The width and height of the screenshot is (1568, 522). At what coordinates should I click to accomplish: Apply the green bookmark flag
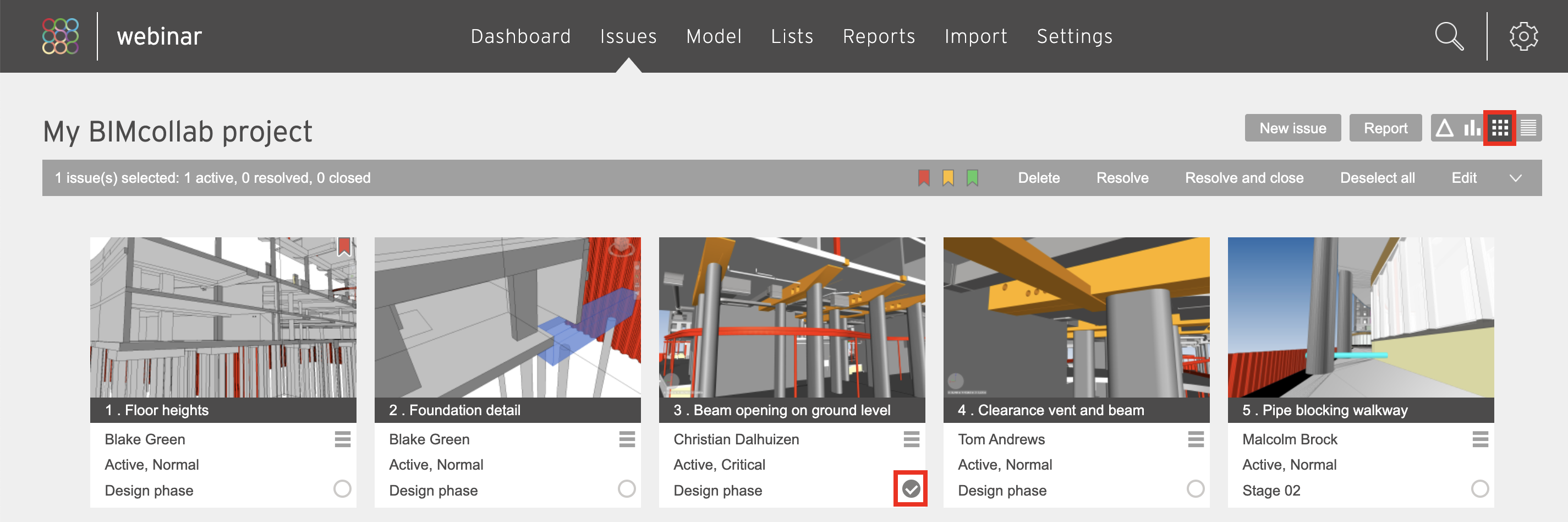point(972,178)
